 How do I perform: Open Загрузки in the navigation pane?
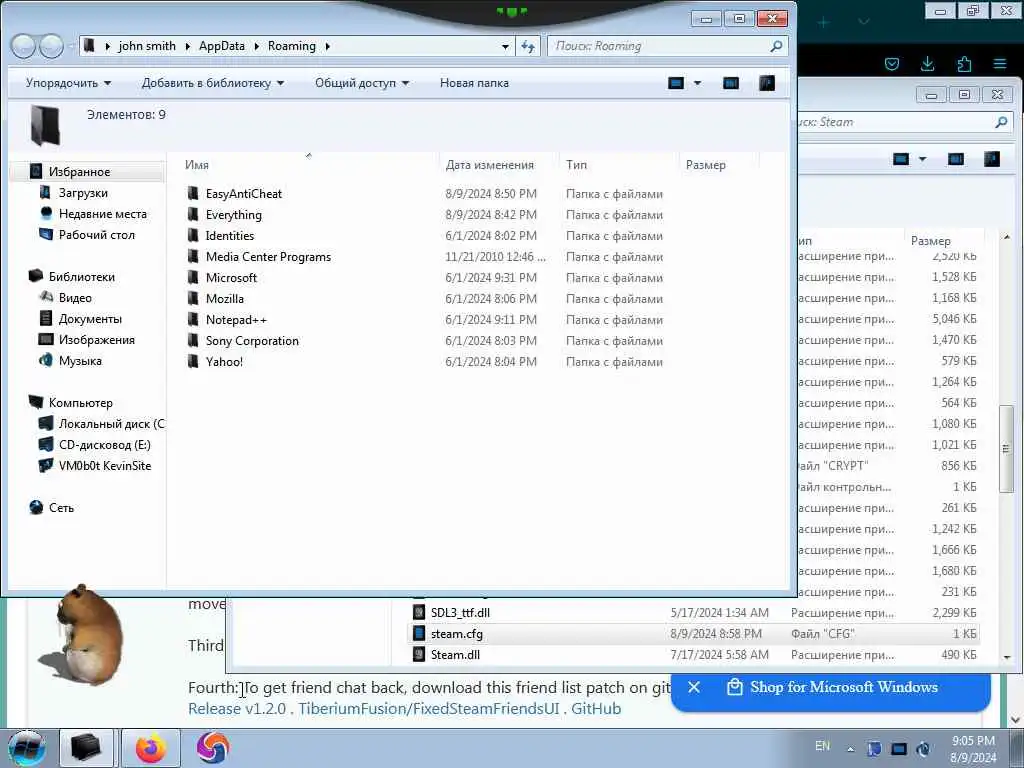(x=83, y=193)
